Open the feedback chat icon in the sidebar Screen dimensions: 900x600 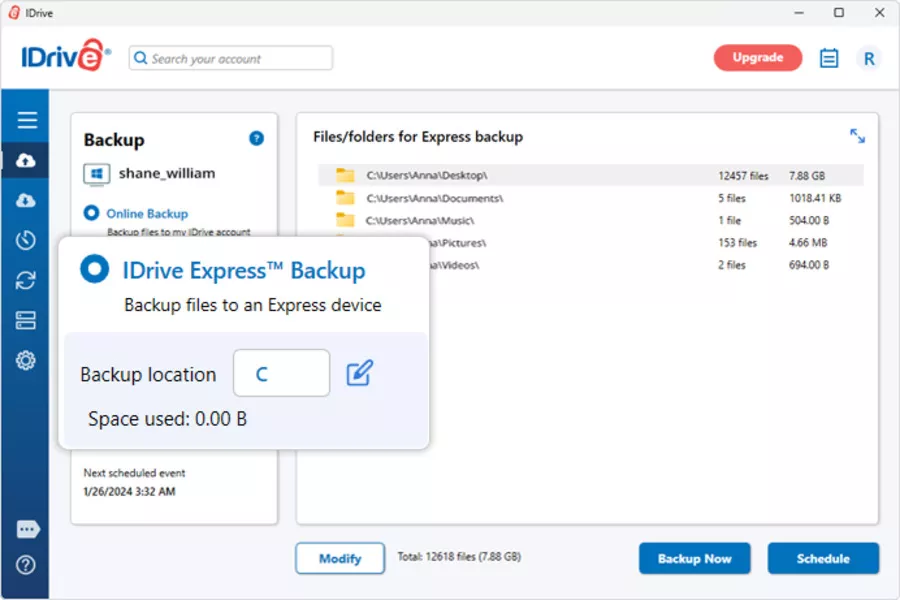click(25, 529)
